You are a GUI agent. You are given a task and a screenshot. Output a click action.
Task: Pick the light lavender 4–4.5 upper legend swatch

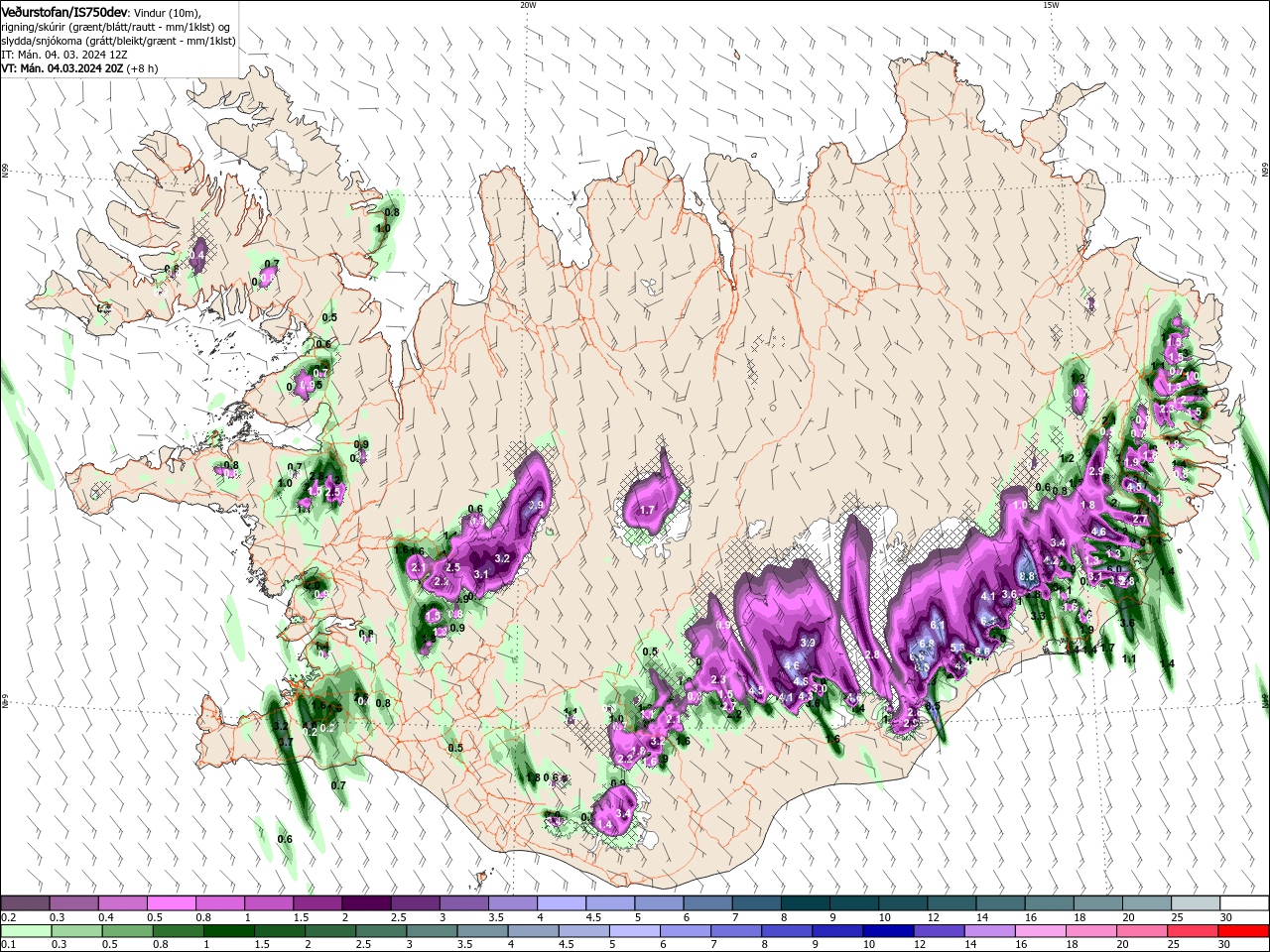(561, 903)
